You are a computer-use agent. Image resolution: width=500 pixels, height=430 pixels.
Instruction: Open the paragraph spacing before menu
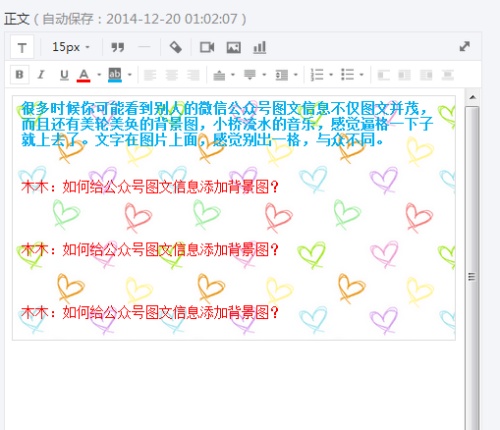(224, 75)
